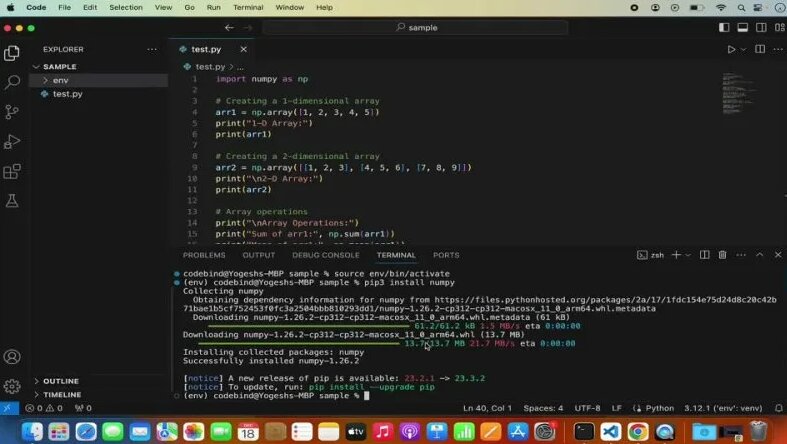Open Google Chrome from the Dock

click(637, 431)
